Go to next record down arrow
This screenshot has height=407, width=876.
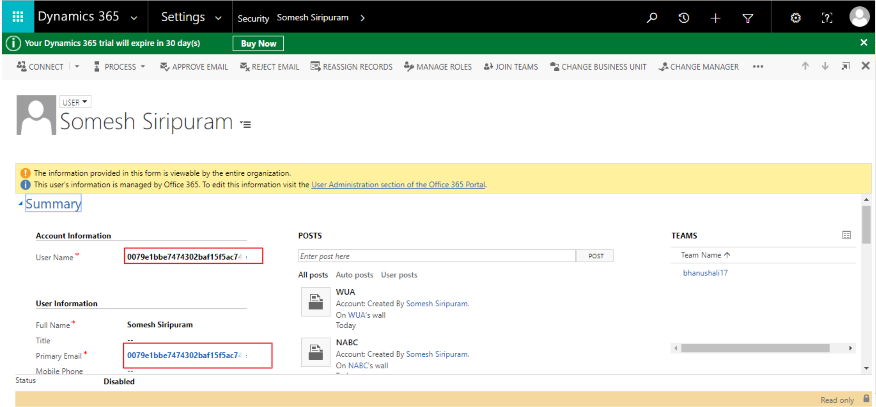tap(825, 66)
